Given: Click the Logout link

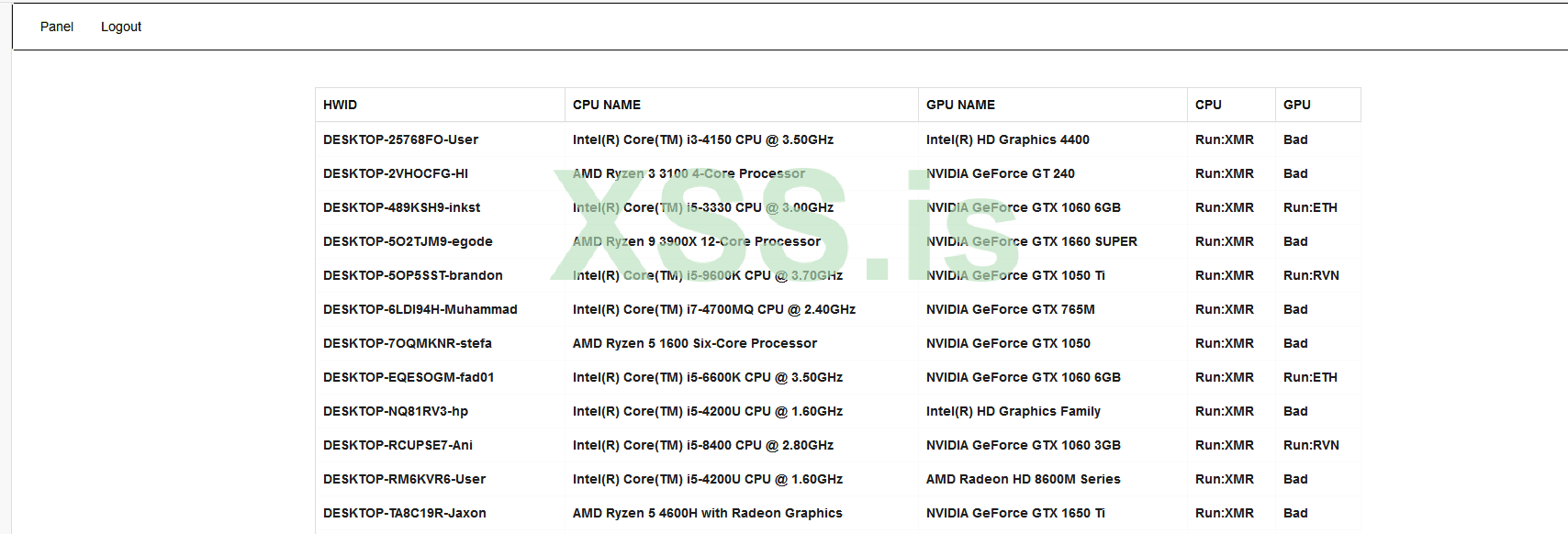Looking at the screenshot, I should pyautogui.click(x=121, y=27).
